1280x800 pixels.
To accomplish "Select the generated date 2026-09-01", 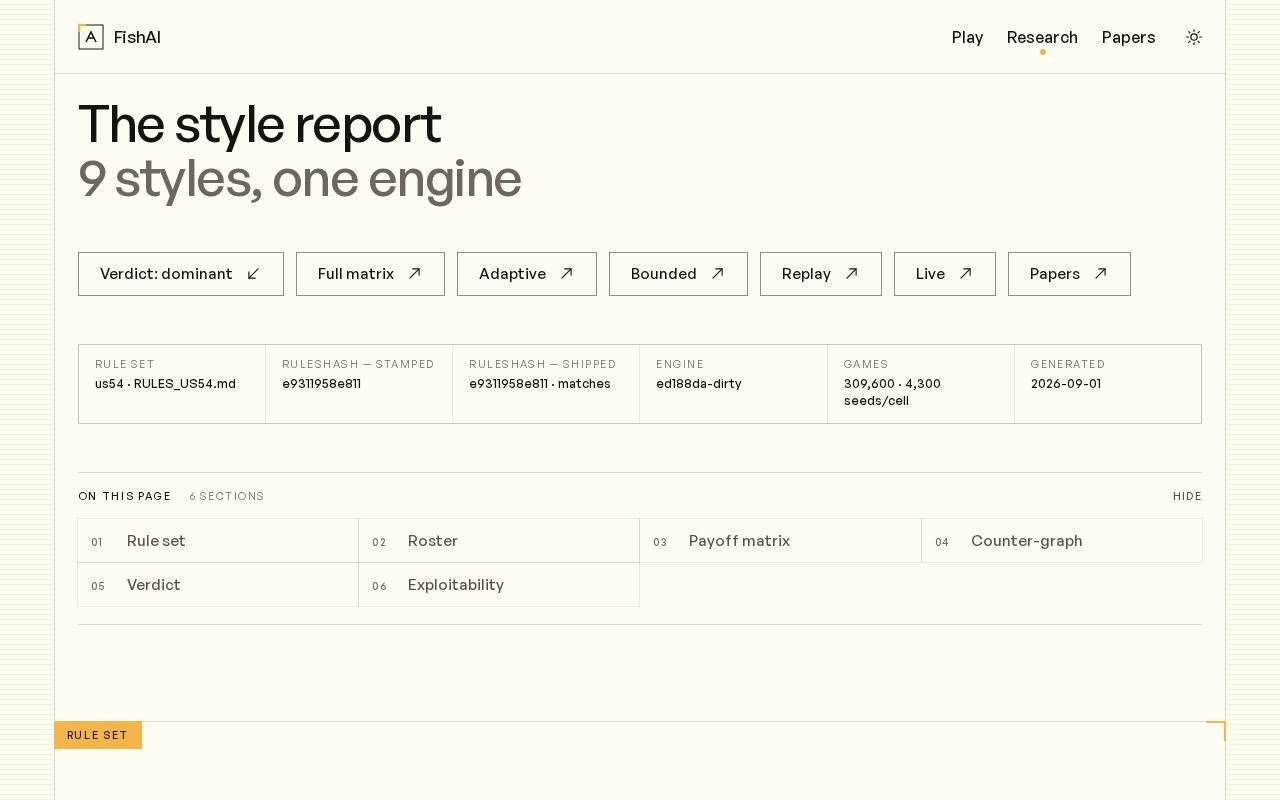I will click(x=1066, y=384).
